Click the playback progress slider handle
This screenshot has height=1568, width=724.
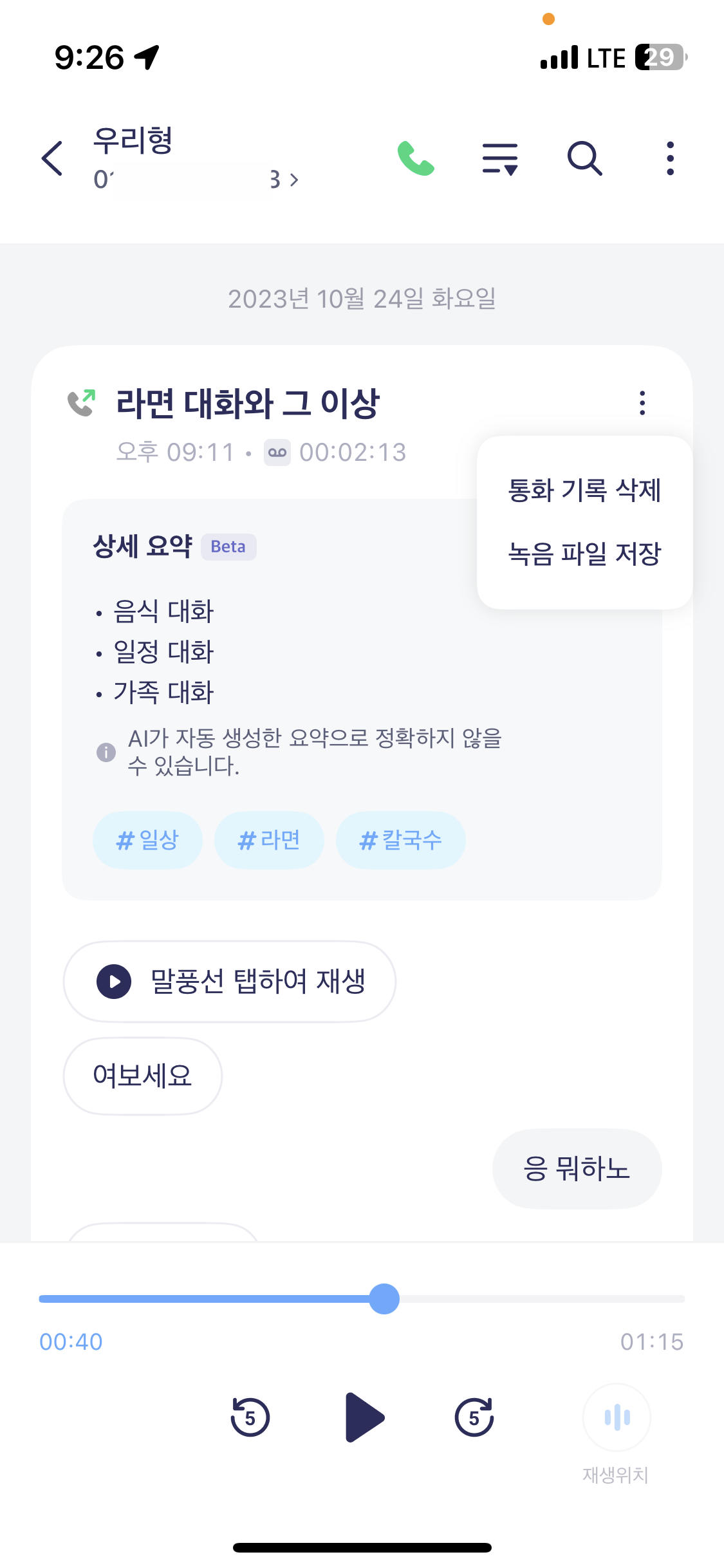(384, 1298)
